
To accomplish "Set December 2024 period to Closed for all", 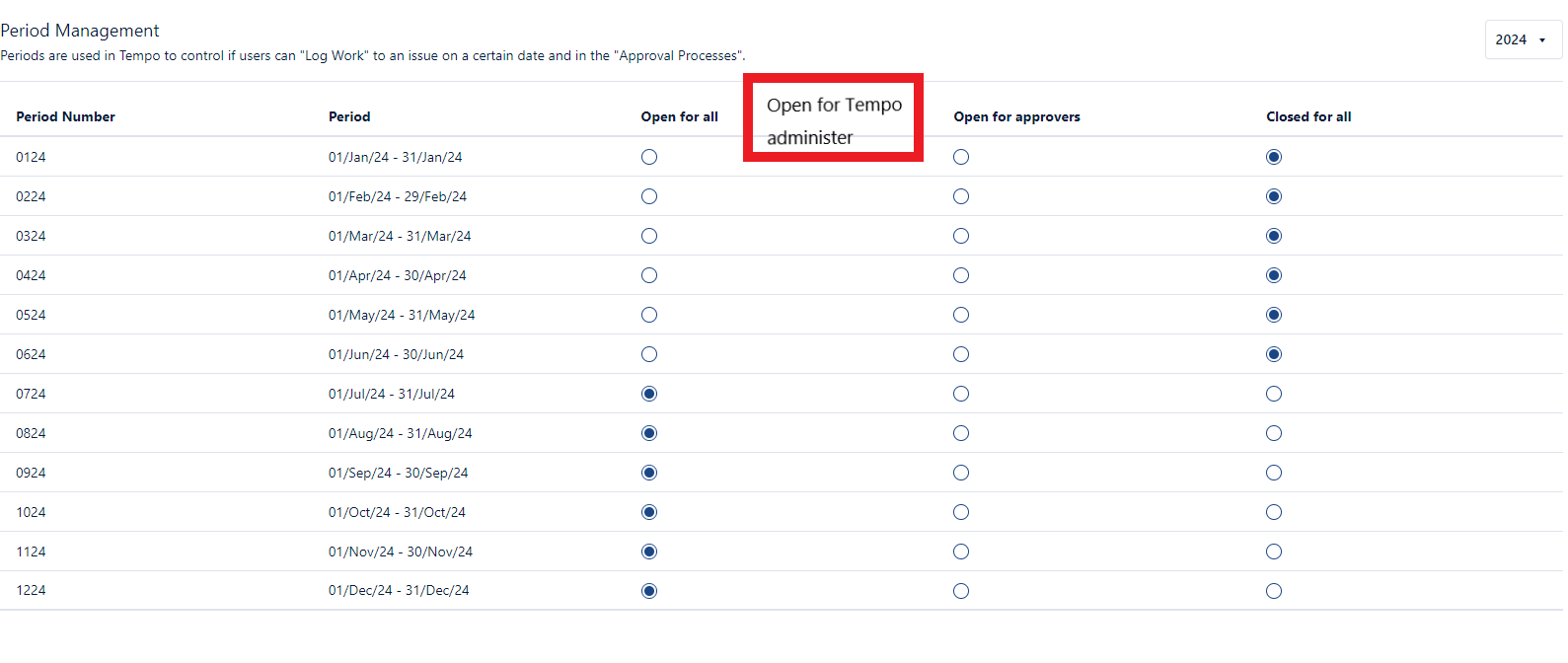I will click(1274, 591).
